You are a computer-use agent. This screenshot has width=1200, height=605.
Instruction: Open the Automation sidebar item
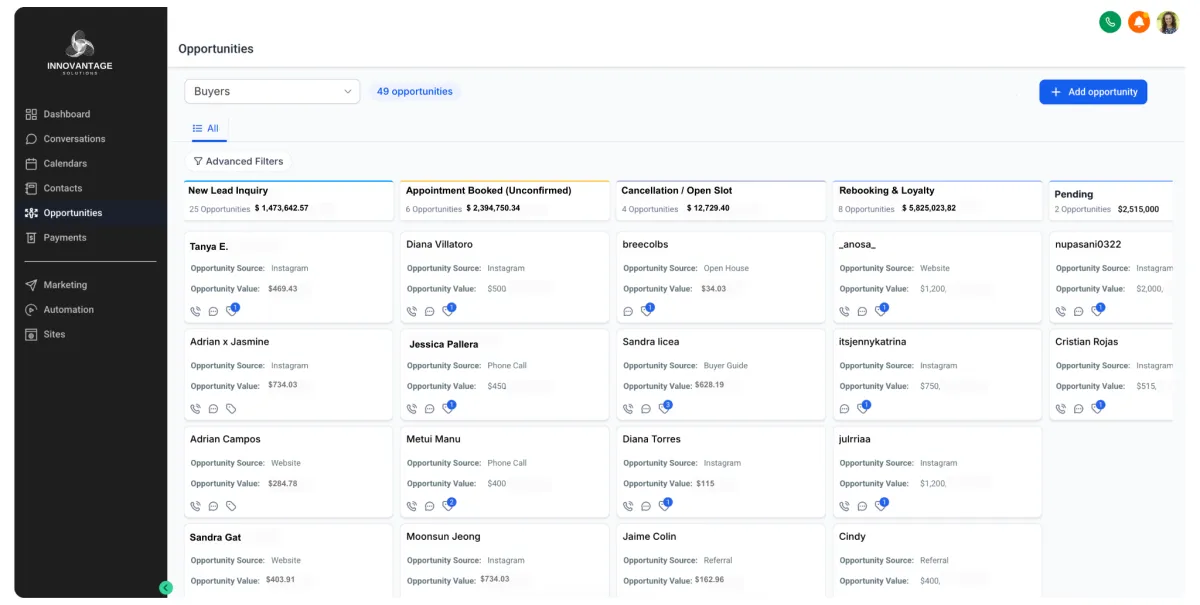tap(68, 310)
